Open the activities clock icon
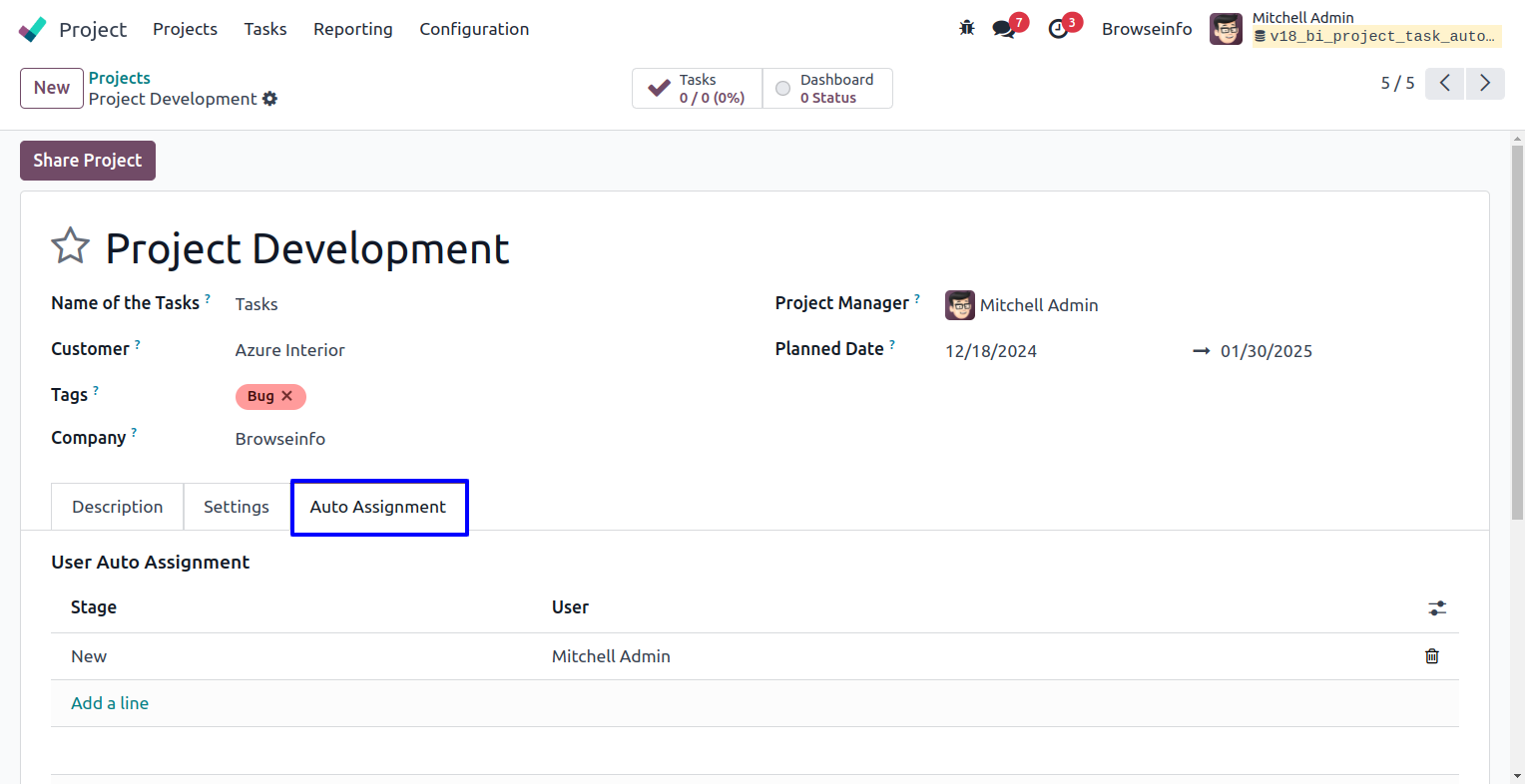The image size is (1525, 784). (x=1059, y=29)
